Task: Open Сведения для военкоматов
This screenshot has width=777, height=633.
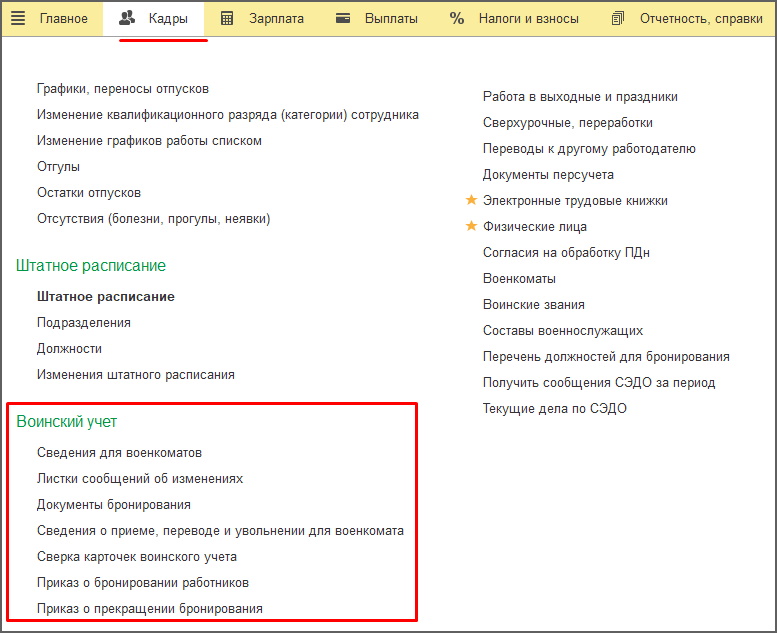Action: click(119, 453)
